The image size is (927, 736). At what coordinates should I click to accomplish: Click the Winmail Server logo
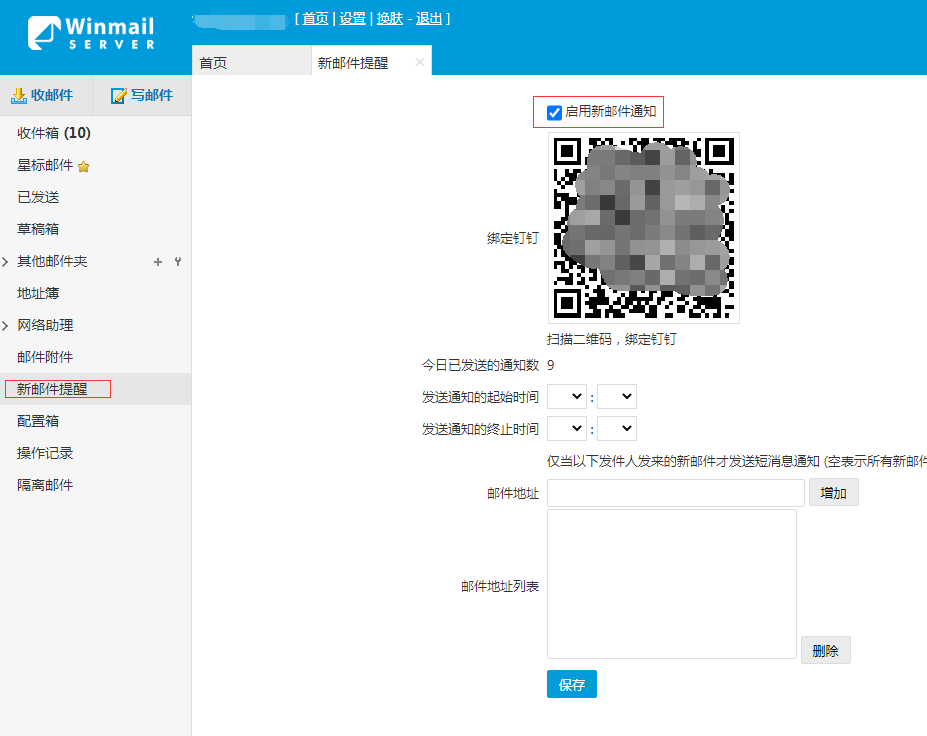(x=92, y=33)
